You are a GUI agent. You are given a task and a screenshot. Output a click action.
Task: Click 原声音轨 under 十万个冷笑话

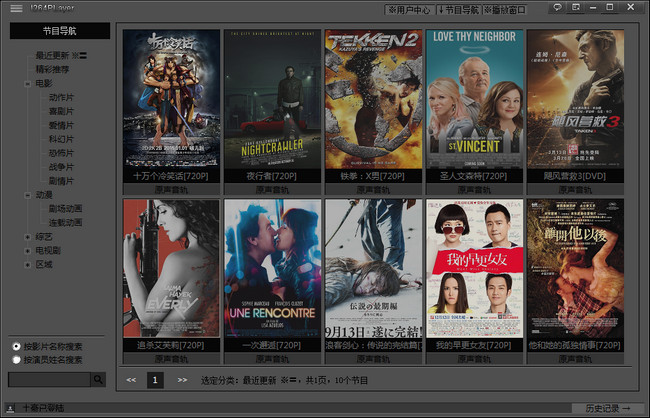pos(171,190)
